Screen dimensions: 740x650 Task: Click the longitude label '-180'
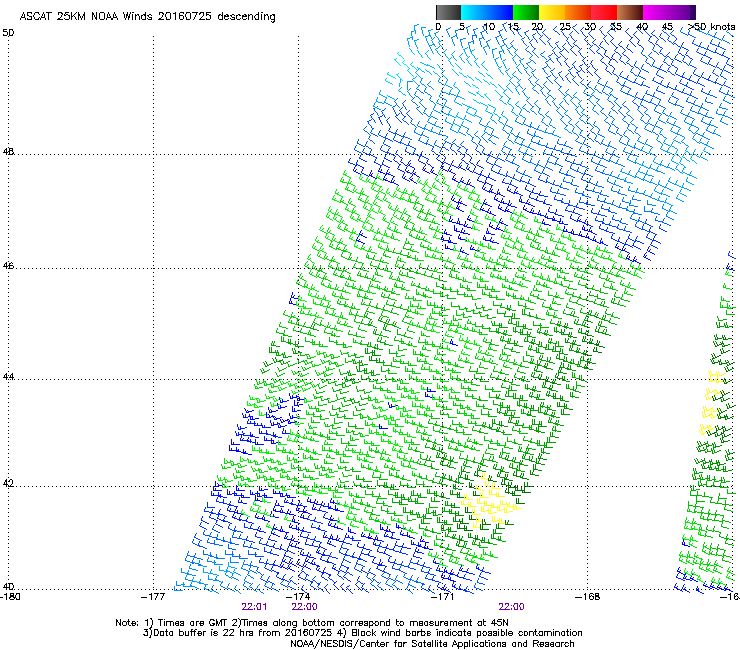coord(10,597)
